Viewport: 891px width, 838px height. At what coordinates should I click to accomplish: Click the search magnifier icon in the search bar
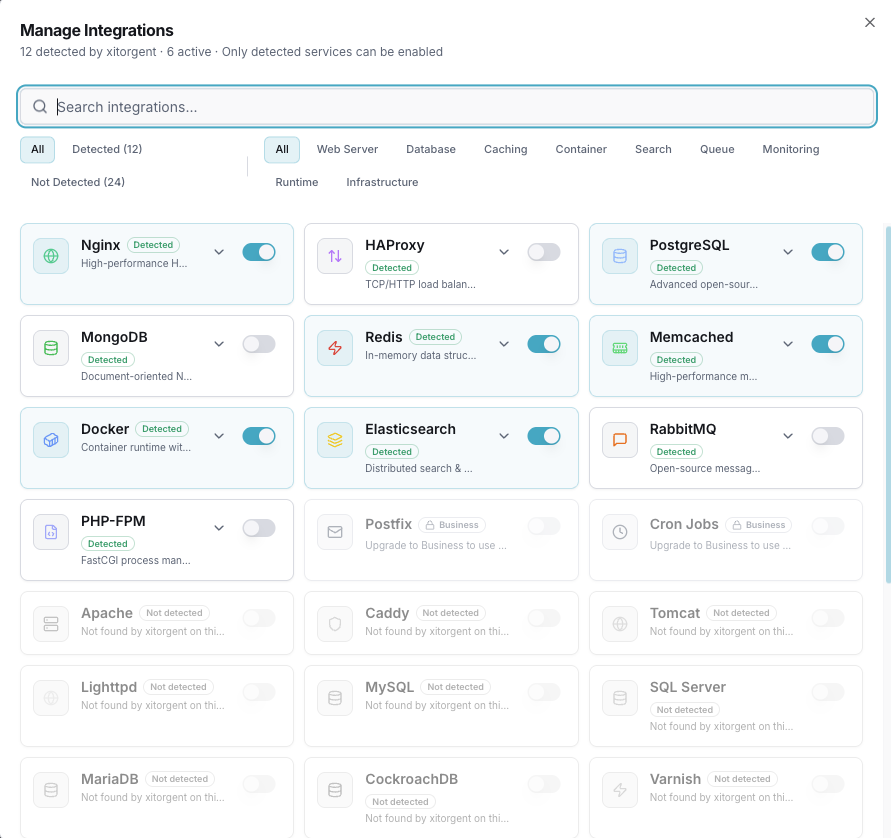tap(39, 105)
